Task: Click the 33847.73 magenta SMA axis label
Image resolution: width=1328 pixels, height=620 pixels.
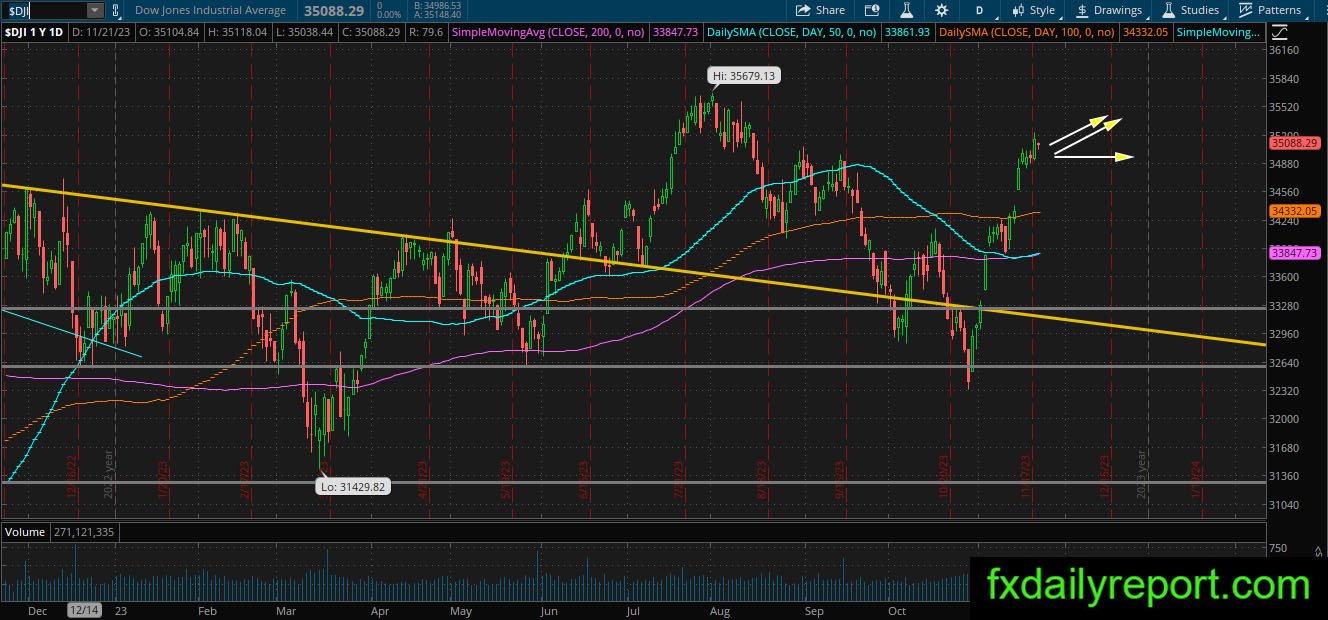Action: [1294, 253]
